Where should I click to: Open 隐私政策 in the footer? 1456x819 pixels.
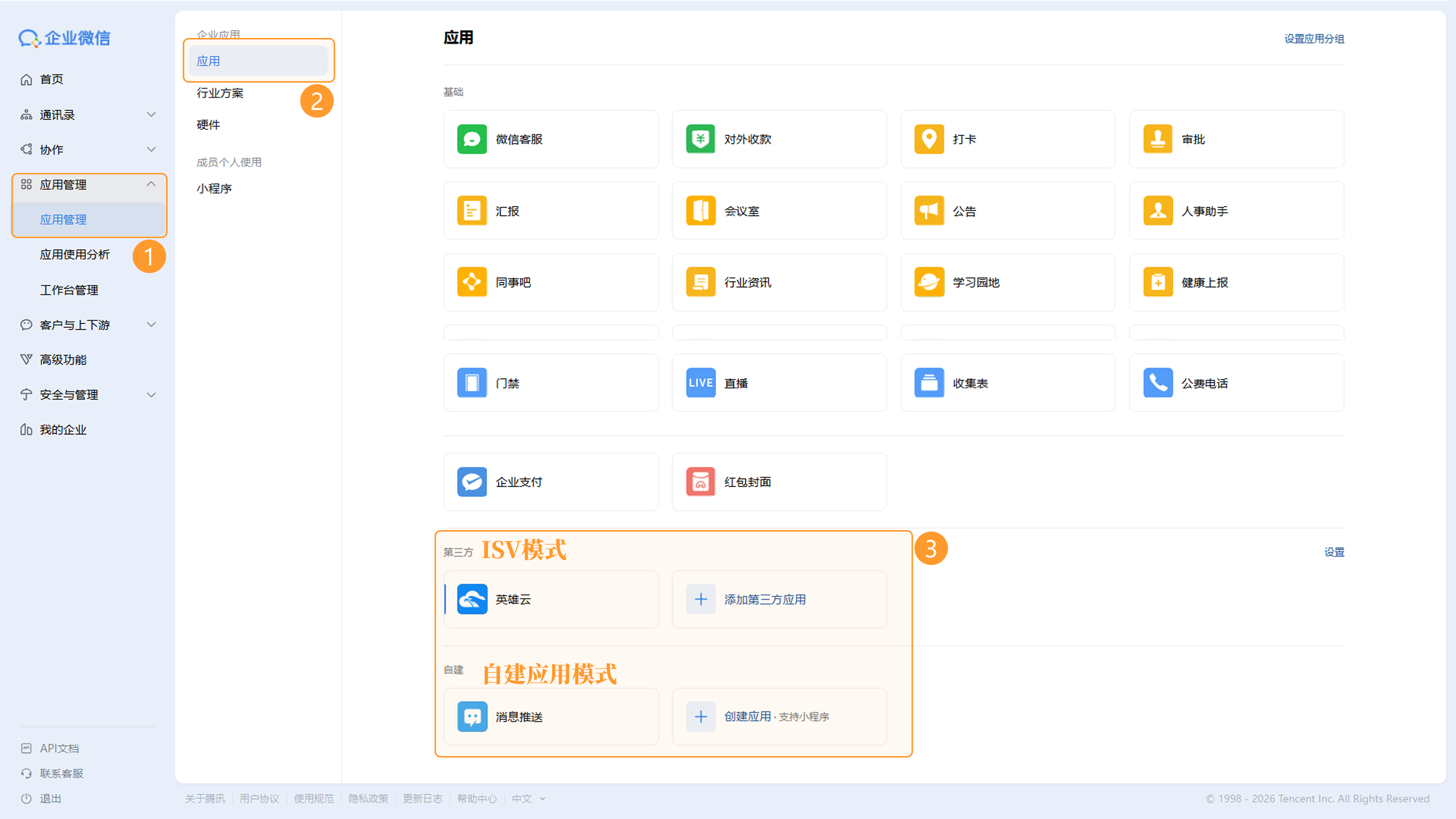(368, 799)
